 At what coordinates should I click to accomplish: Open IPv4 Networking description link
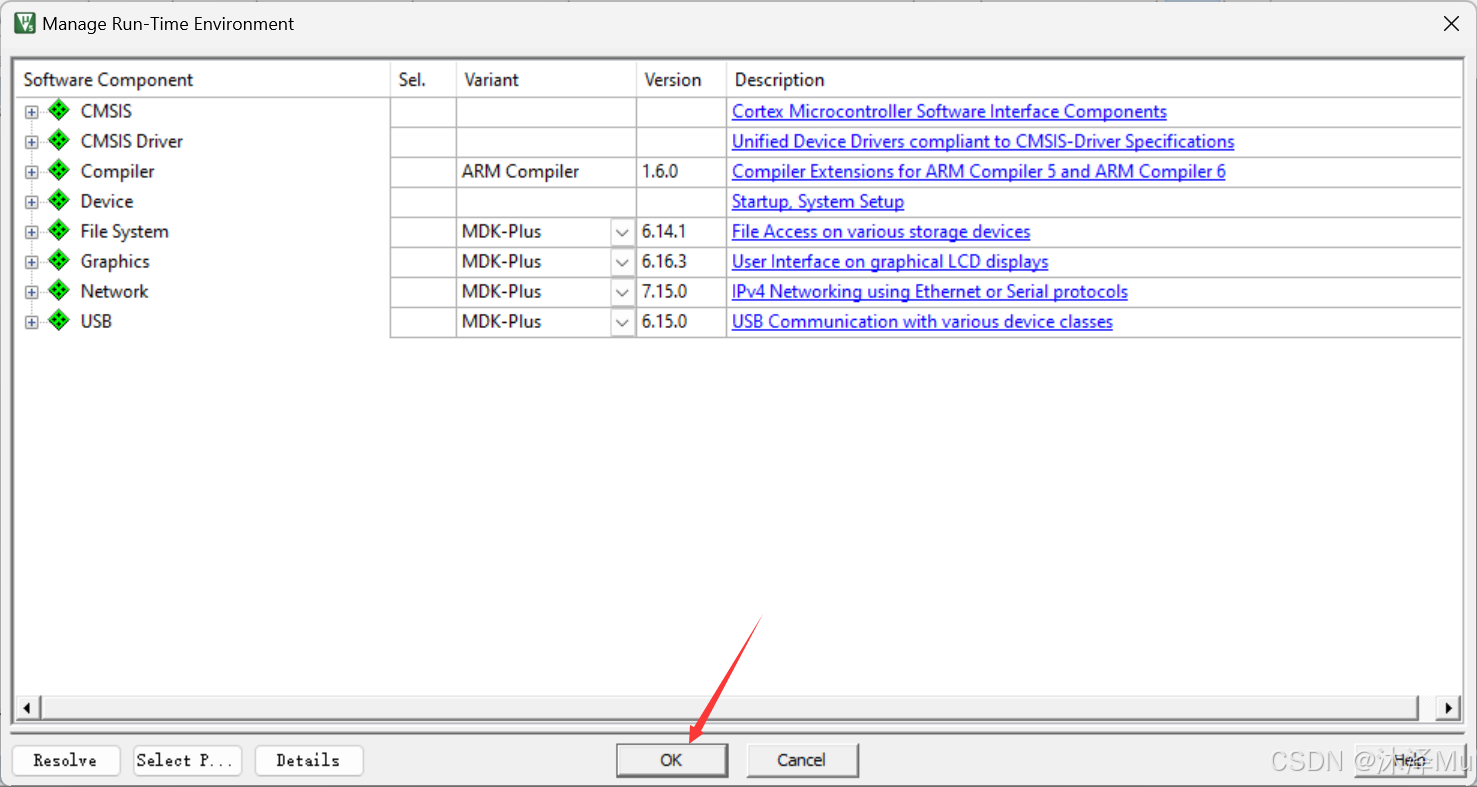click(x=930, y=291)
